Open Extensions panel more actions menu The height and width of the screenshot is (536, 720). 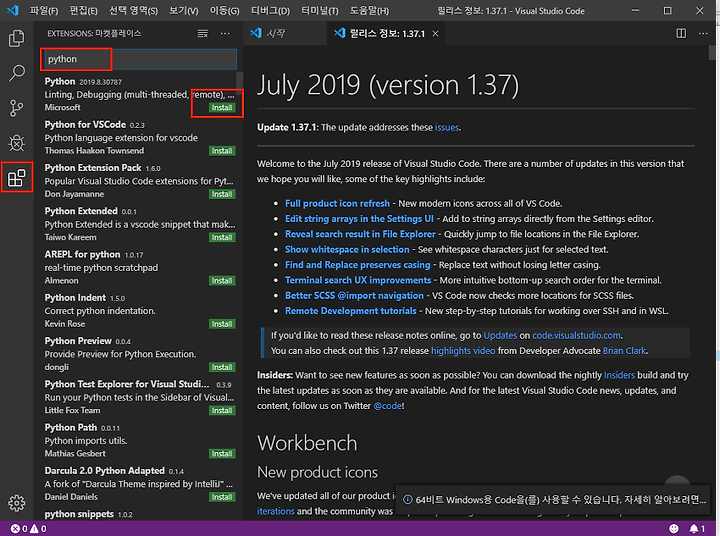point(225,34)
